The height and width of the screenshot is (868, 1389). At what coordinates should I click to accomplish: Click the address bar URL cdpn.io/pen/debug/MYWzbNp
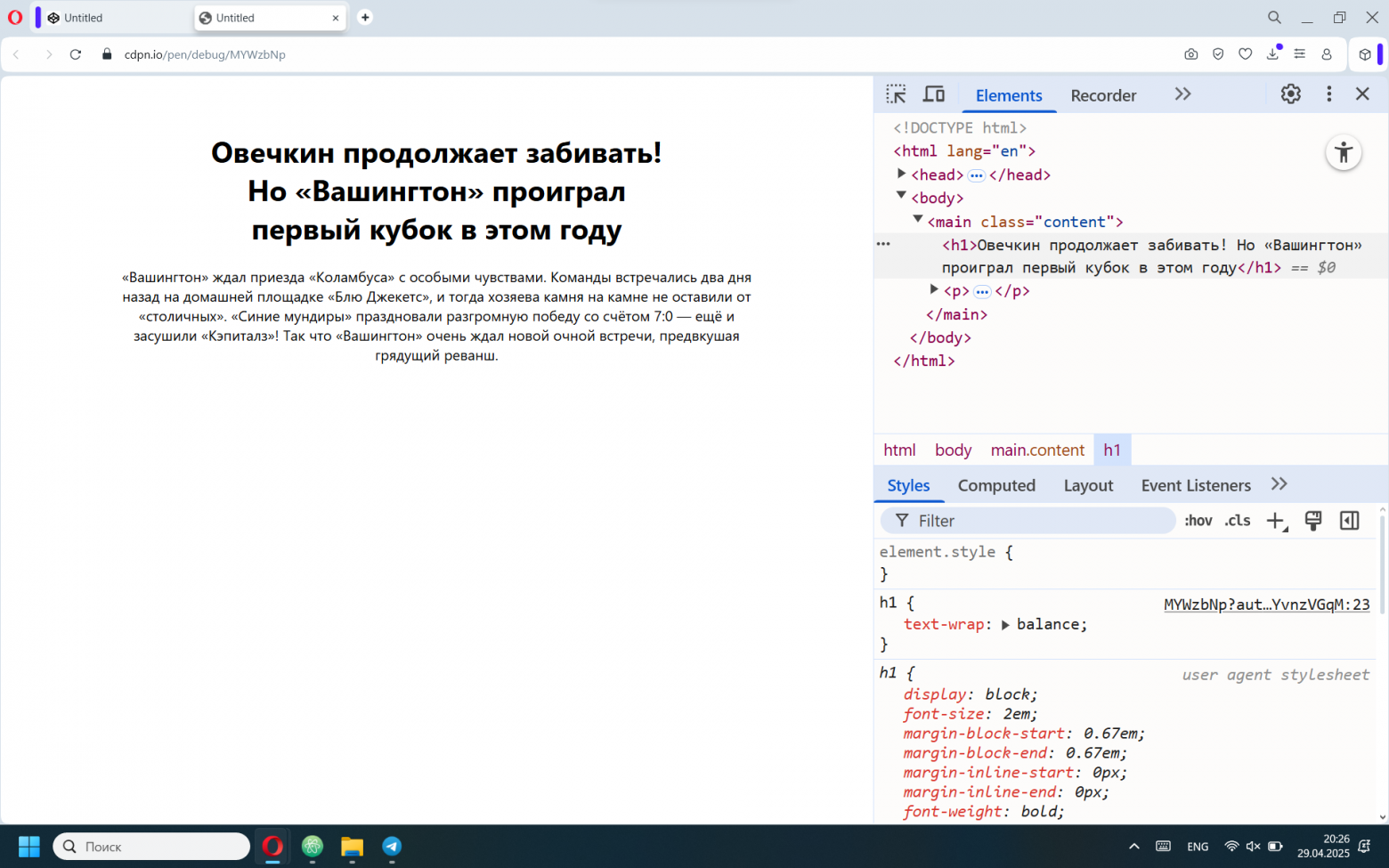(205, 54)
